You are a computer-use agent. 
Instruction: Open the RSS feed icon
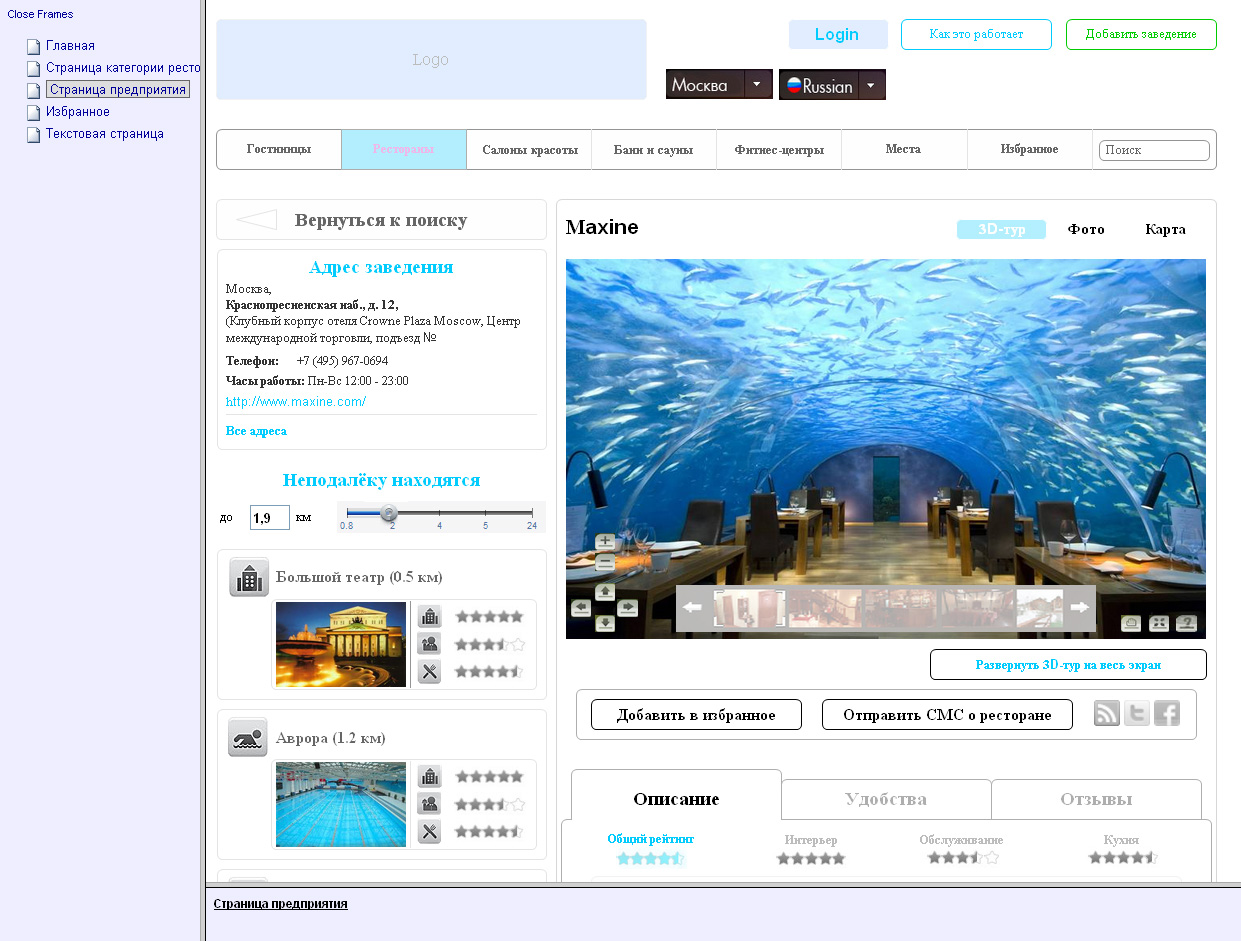pos(1107,713)
